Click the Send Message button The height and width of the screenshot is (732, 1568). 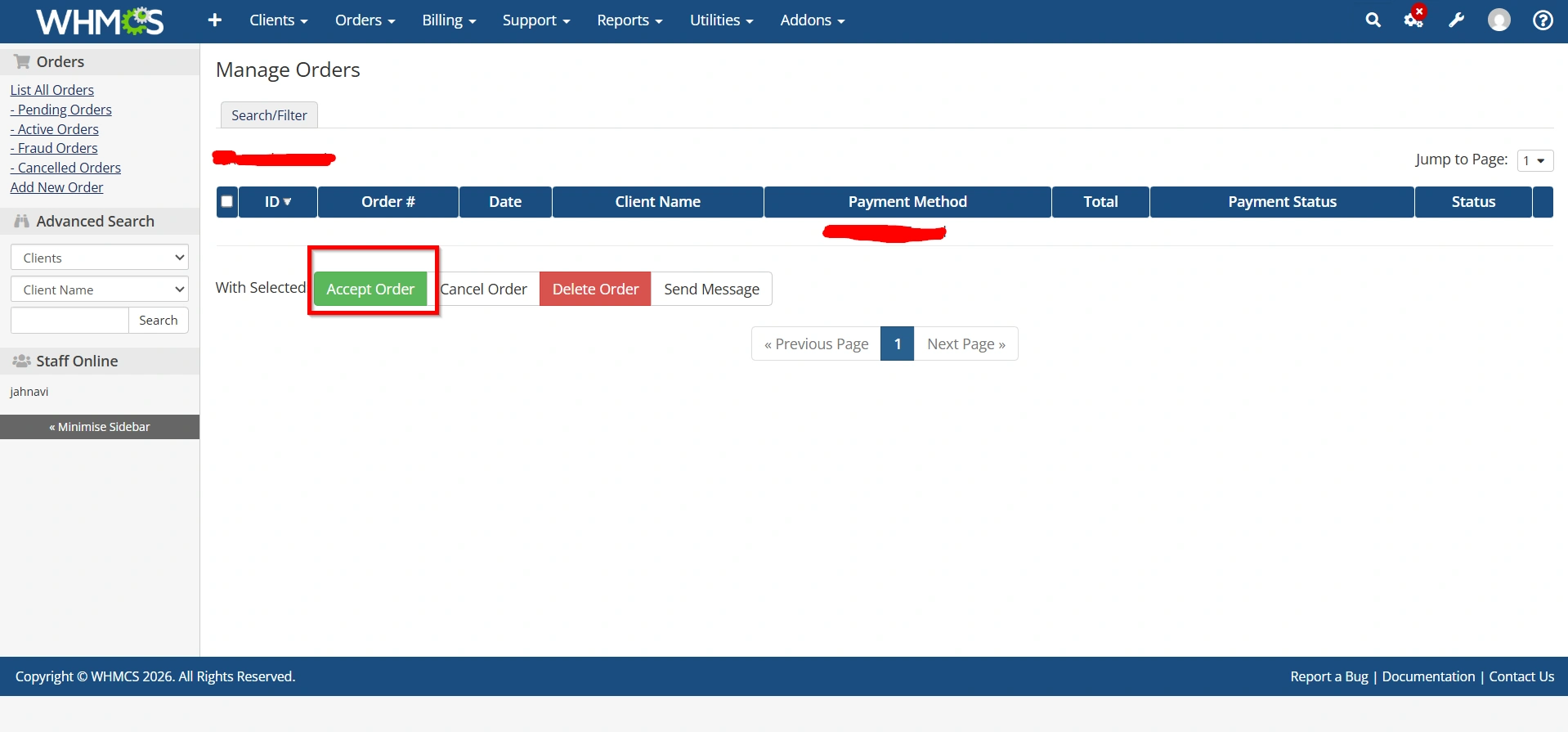pos(711,290)
